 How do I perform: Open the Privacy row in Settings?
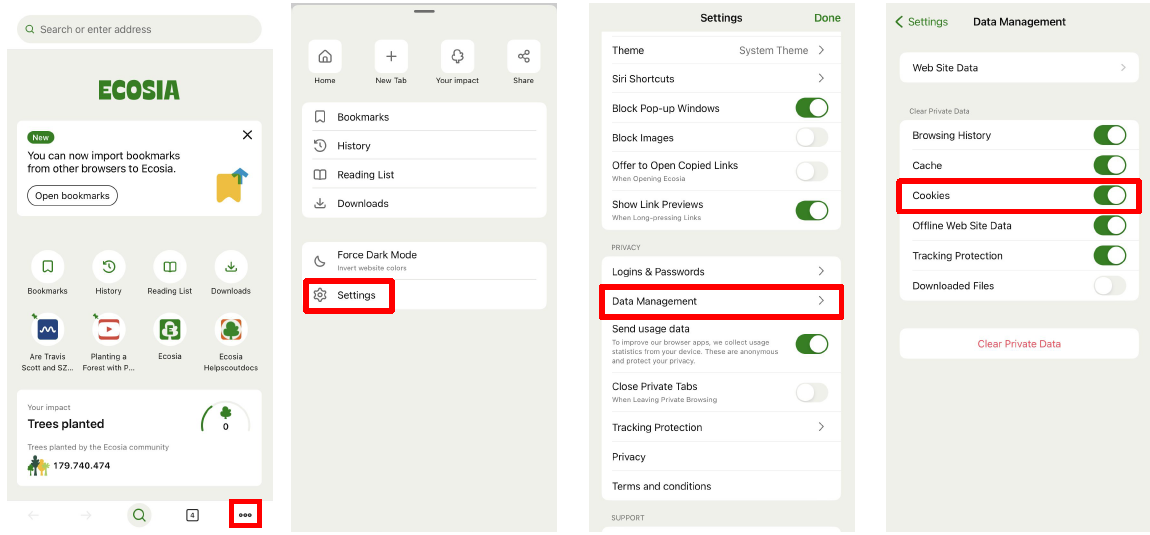tap(721, 456)
